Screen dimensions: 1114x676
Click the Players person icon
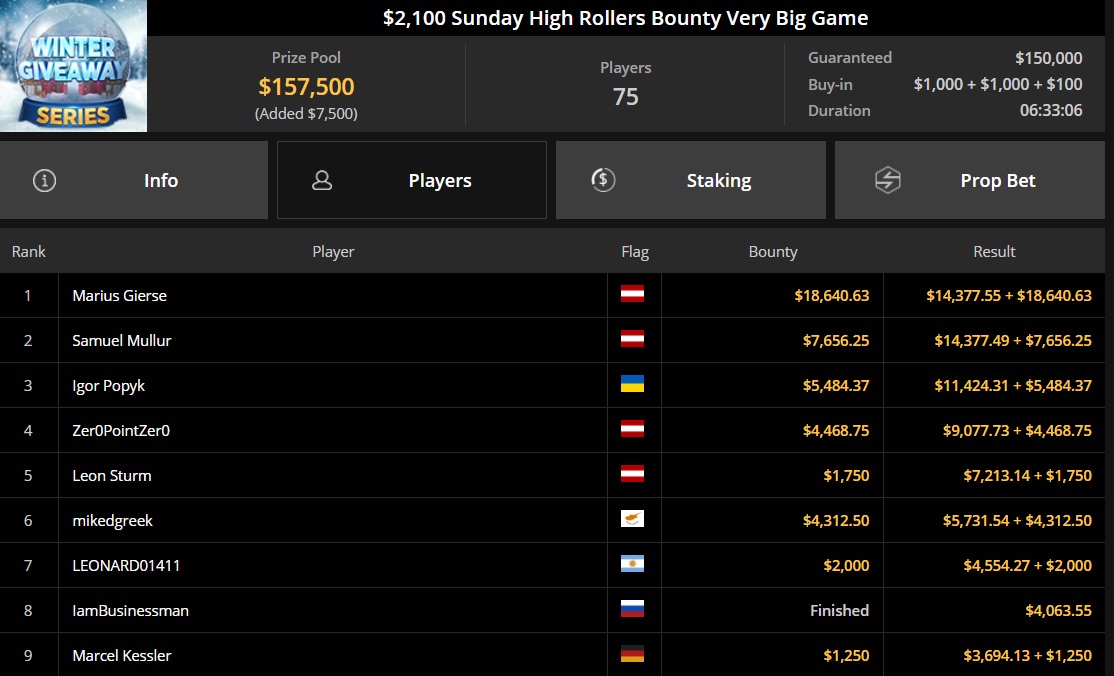pyautogui.click(x=322, y=181)
